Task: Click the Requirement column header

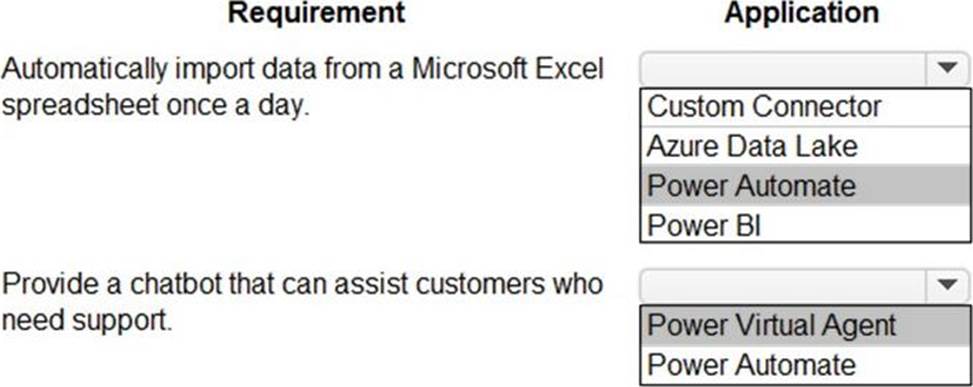Action: pyautogui.click(x=316, y=13)
